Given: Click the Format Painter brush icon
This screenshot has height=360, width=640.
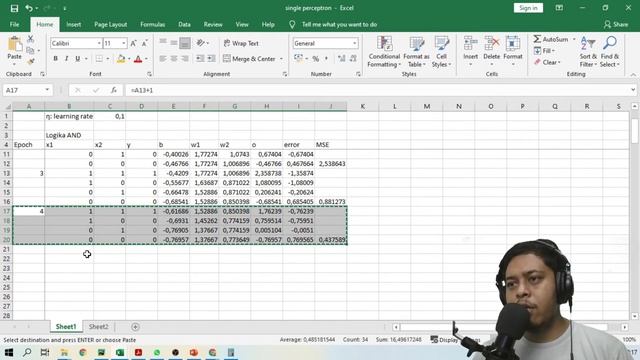Looking at the screenshot, I should (30, 62).
